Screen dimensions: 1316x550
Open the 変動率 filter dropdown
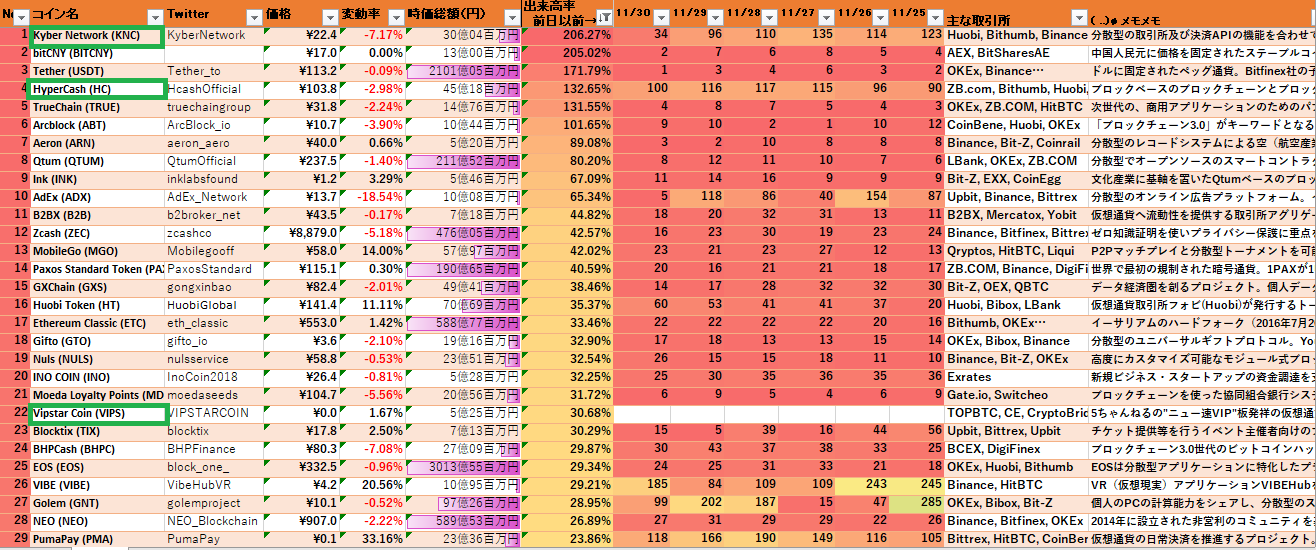[x=396, y=17]
